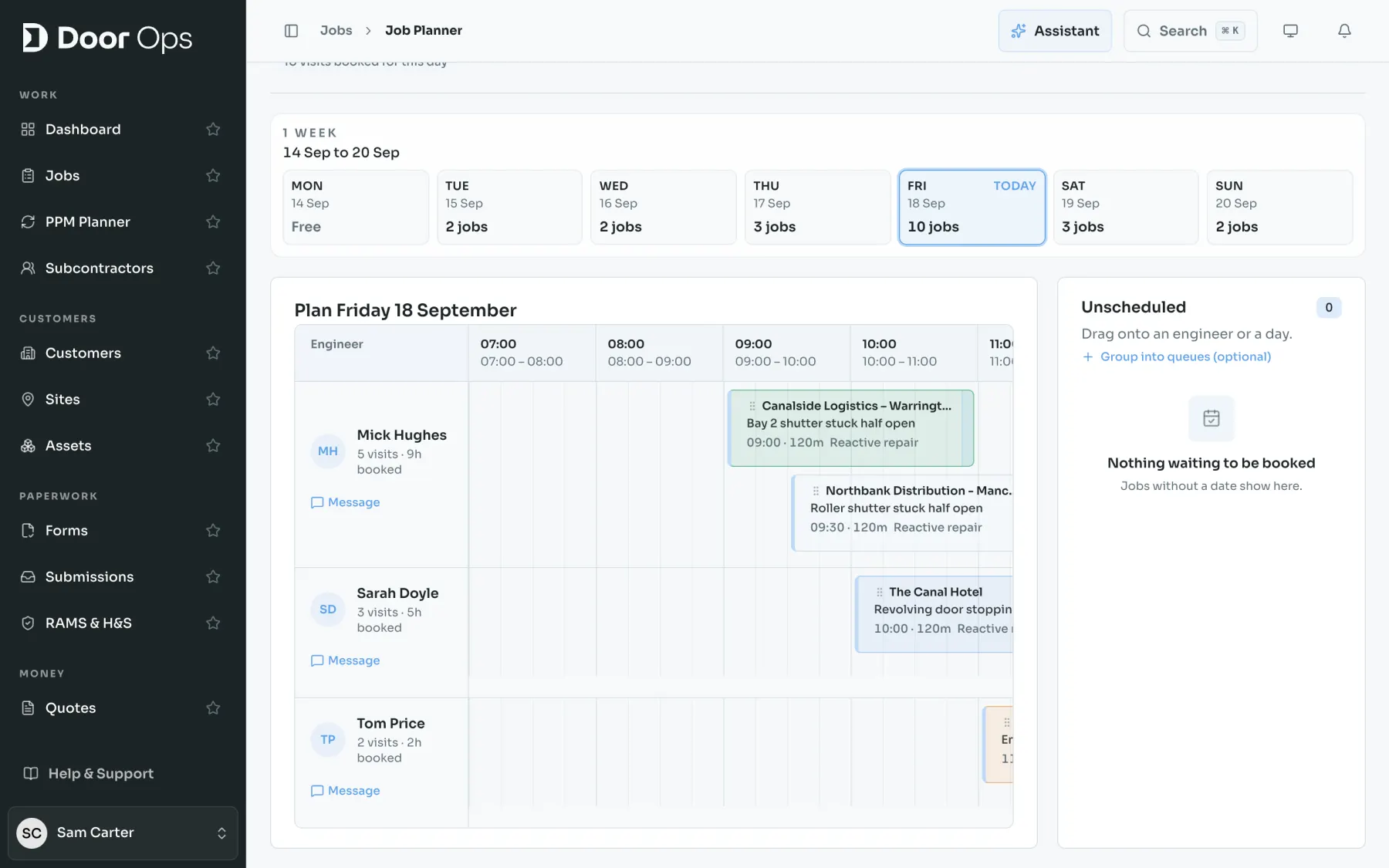Select Saturday 19 Sep day card
The width and height of the screenshot is (1389, 868).
1125,207
